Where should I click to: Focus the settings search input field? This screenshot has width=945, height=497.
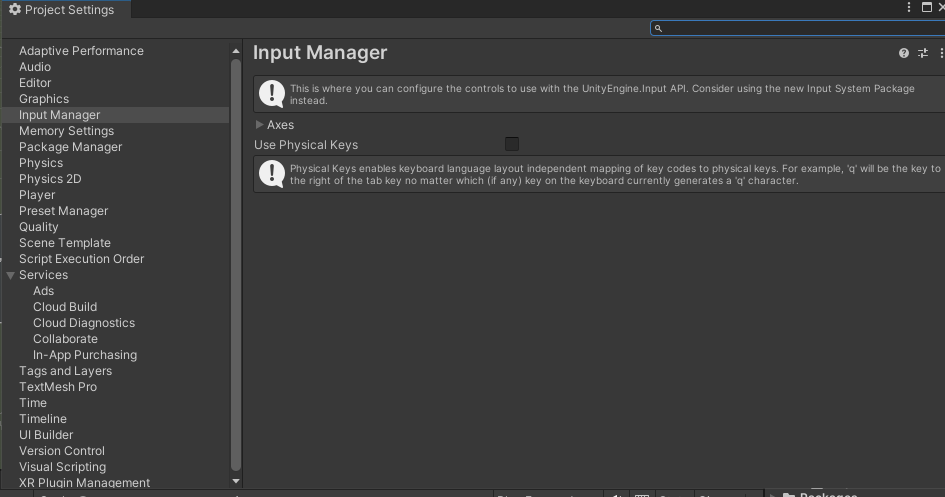coord(800,28)
